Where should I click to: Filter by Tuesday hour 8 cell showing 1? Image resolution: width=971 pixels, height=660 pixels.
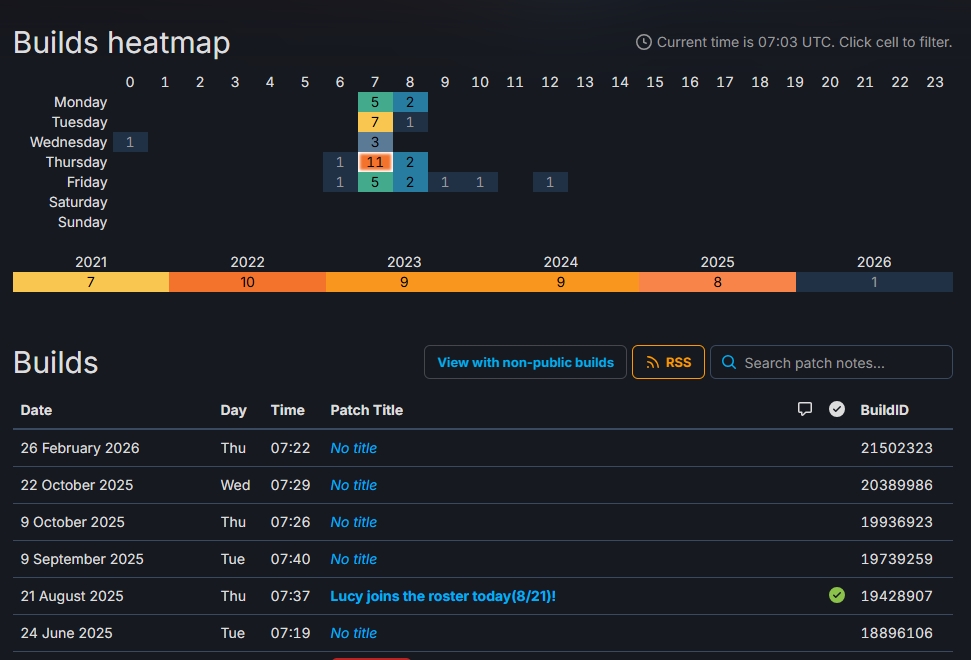[x=410, y=122]
